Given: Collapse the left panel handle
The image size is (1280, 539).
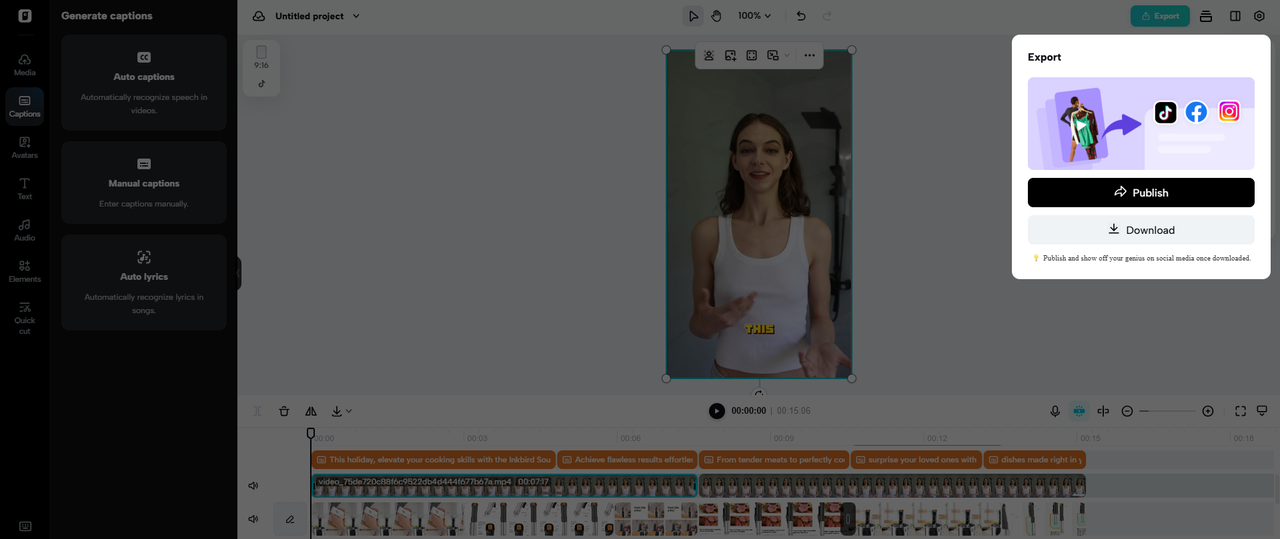Looking at the screenshot, I should 239,273.
